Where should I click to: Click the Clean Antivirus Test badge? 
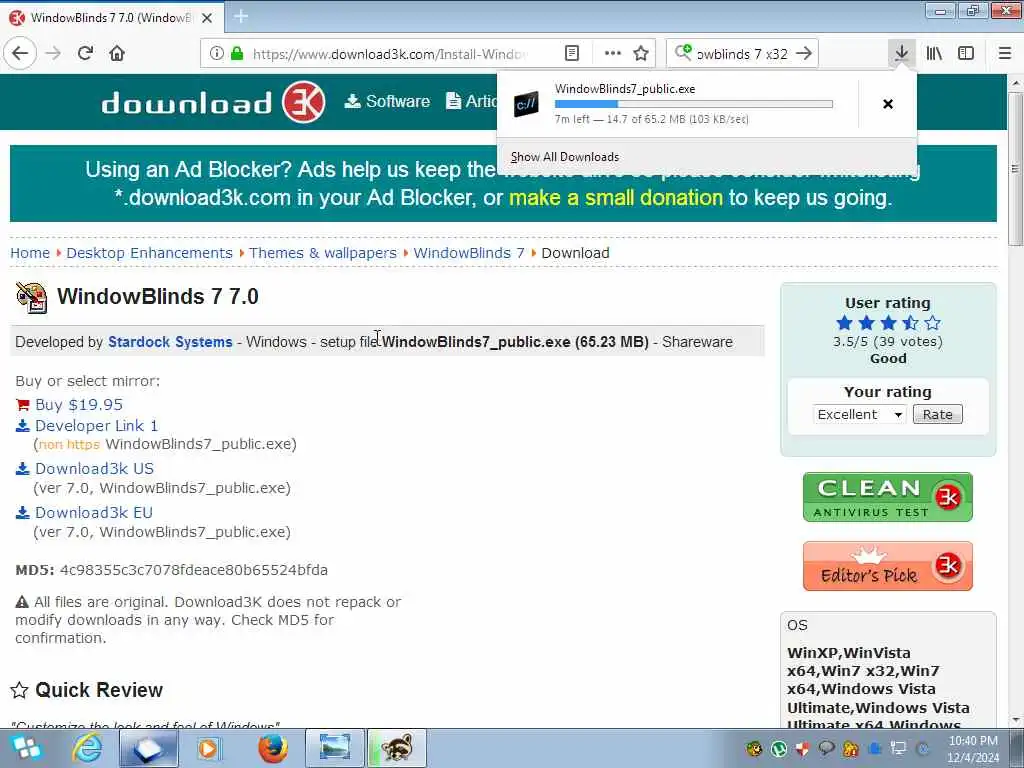(888, 497)
